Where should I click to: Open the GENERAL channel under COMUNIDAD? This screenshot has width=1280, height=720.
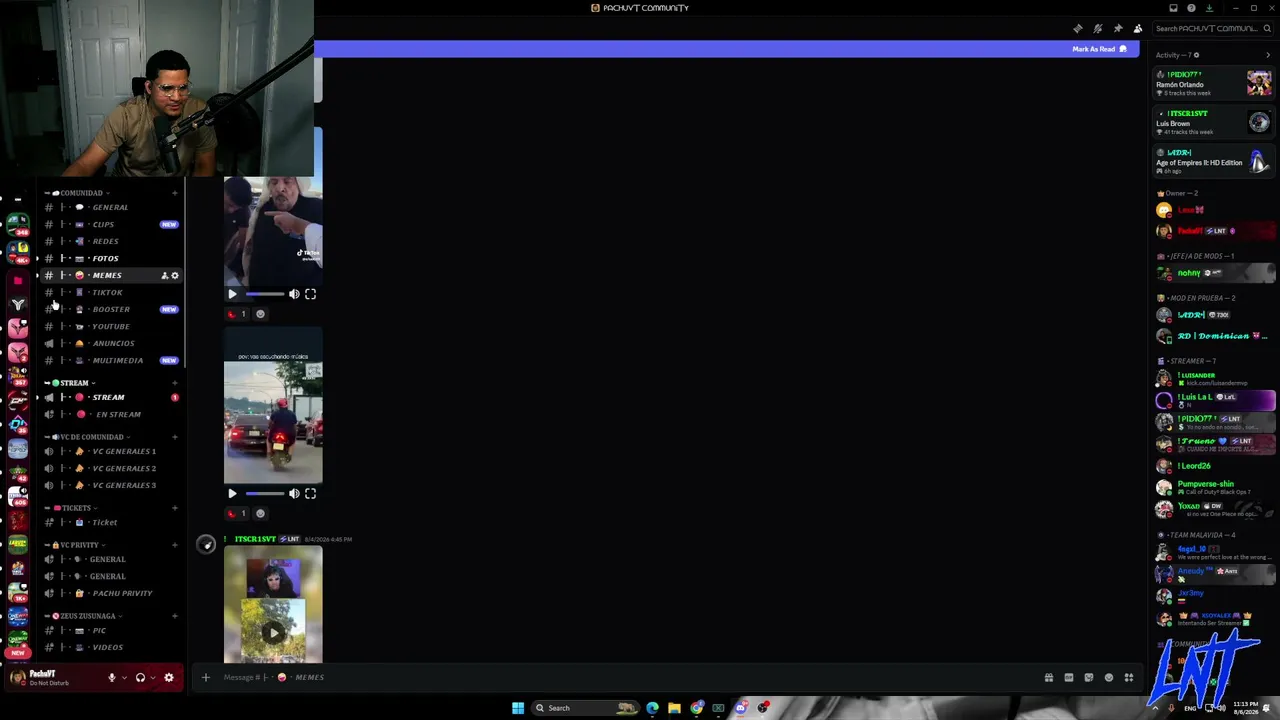click(111, 207)
